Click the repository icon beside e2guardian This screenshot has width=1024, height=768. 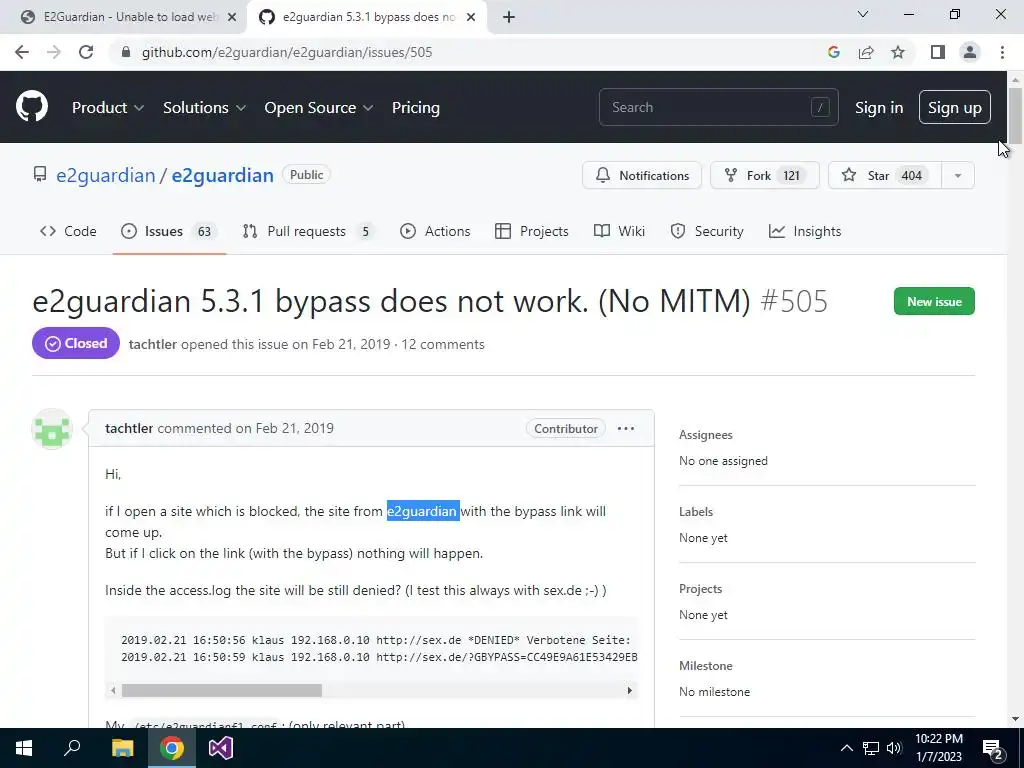click(x=40, y=174)
